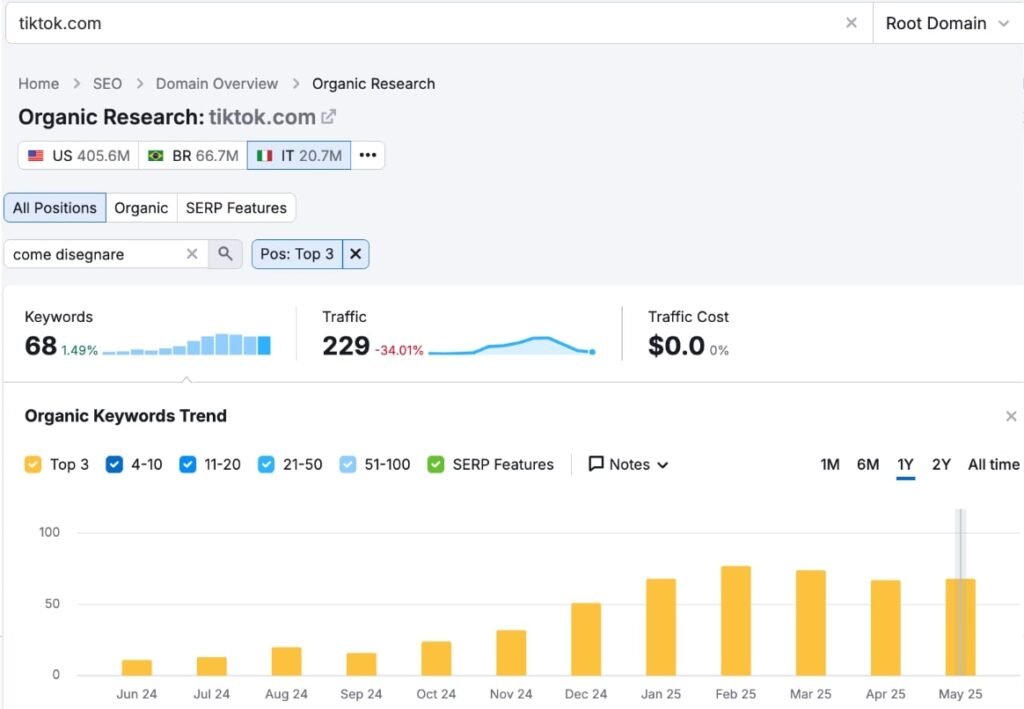Remove the Pos: Top 3 filter
This screenshot has height=709, width=1024.
tap(356, 254)
